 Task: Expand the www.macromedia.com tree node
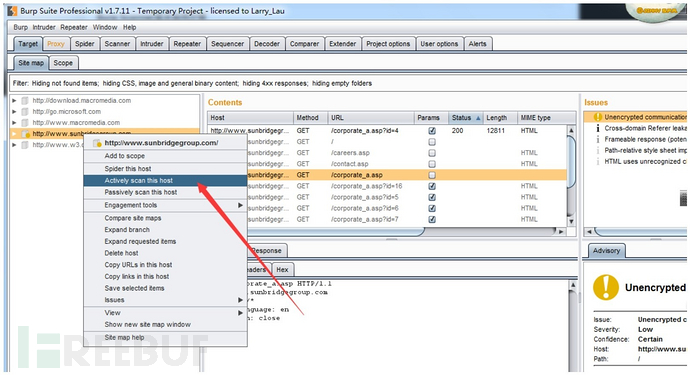pyautogui.click(x=15, y=123)
